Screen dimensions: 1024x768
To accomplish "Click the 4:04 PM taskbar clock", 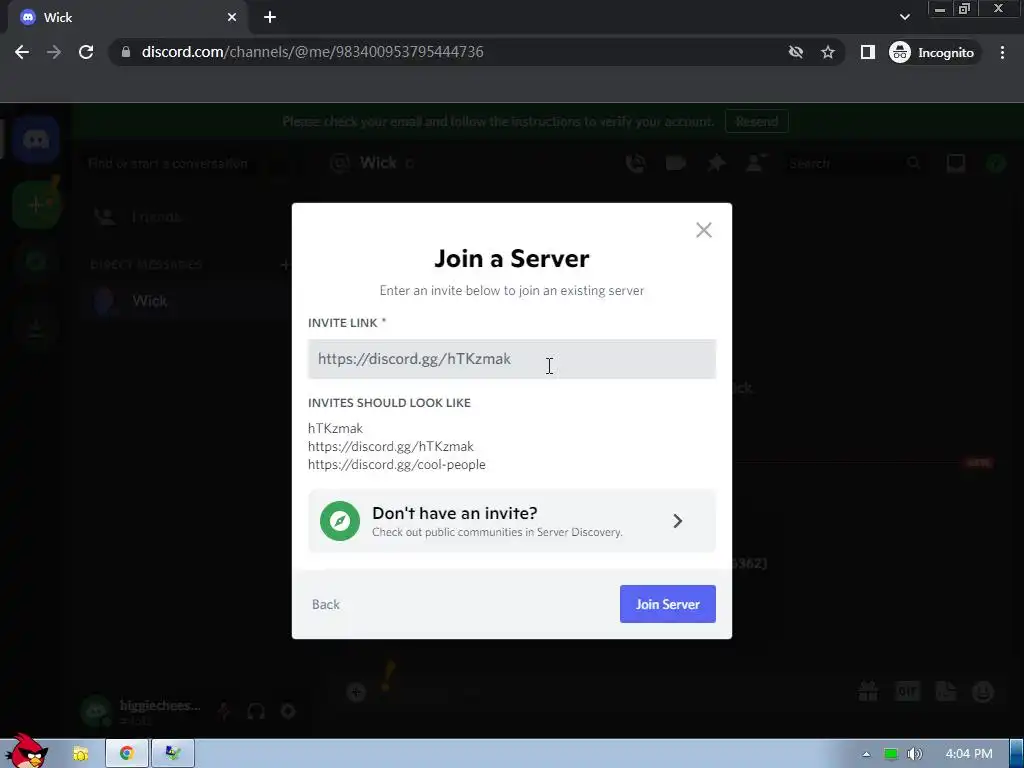I will pos(969,754).
